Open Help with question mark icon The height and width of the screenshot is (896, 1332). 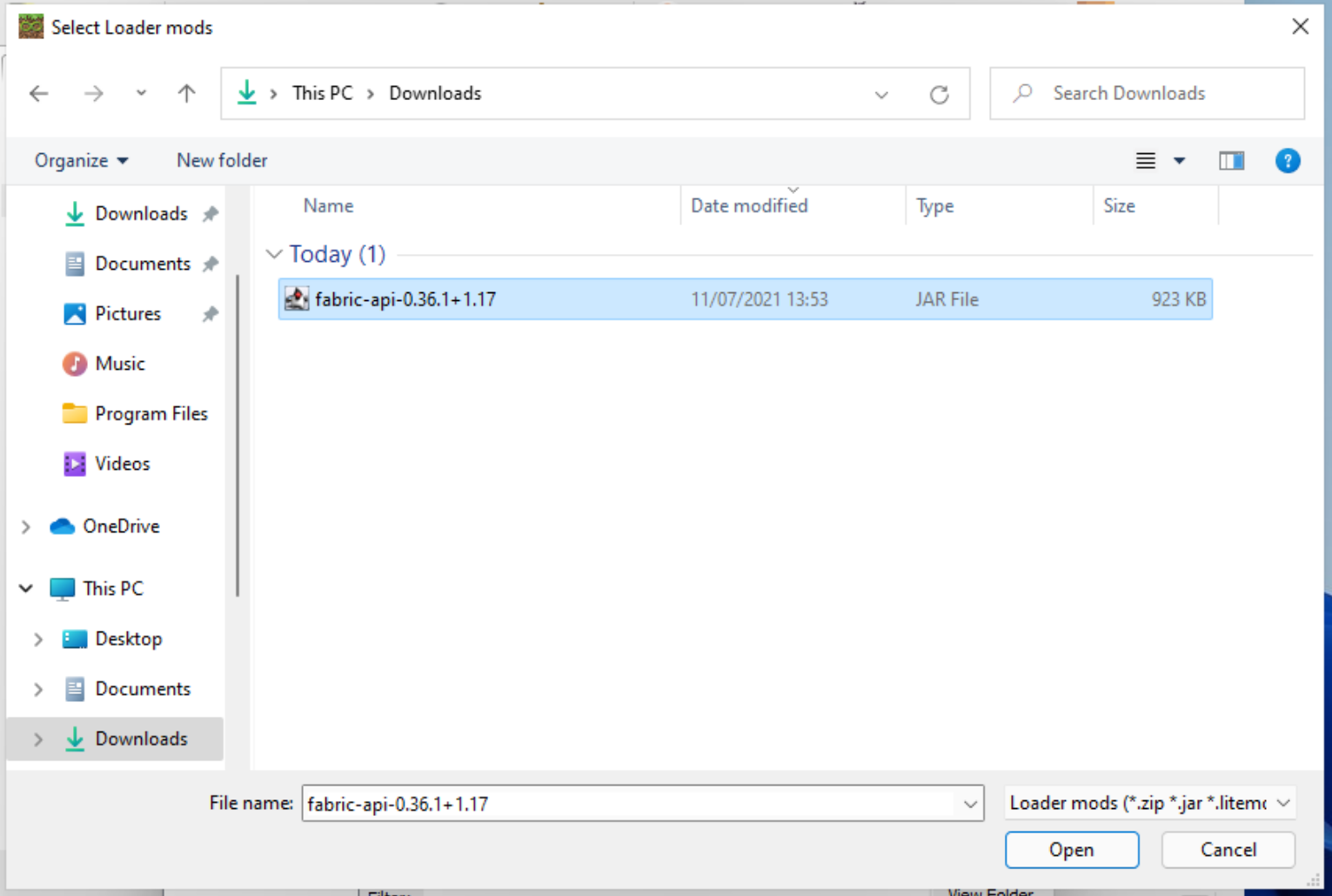pyautogui.click(x=1287, y=161)
